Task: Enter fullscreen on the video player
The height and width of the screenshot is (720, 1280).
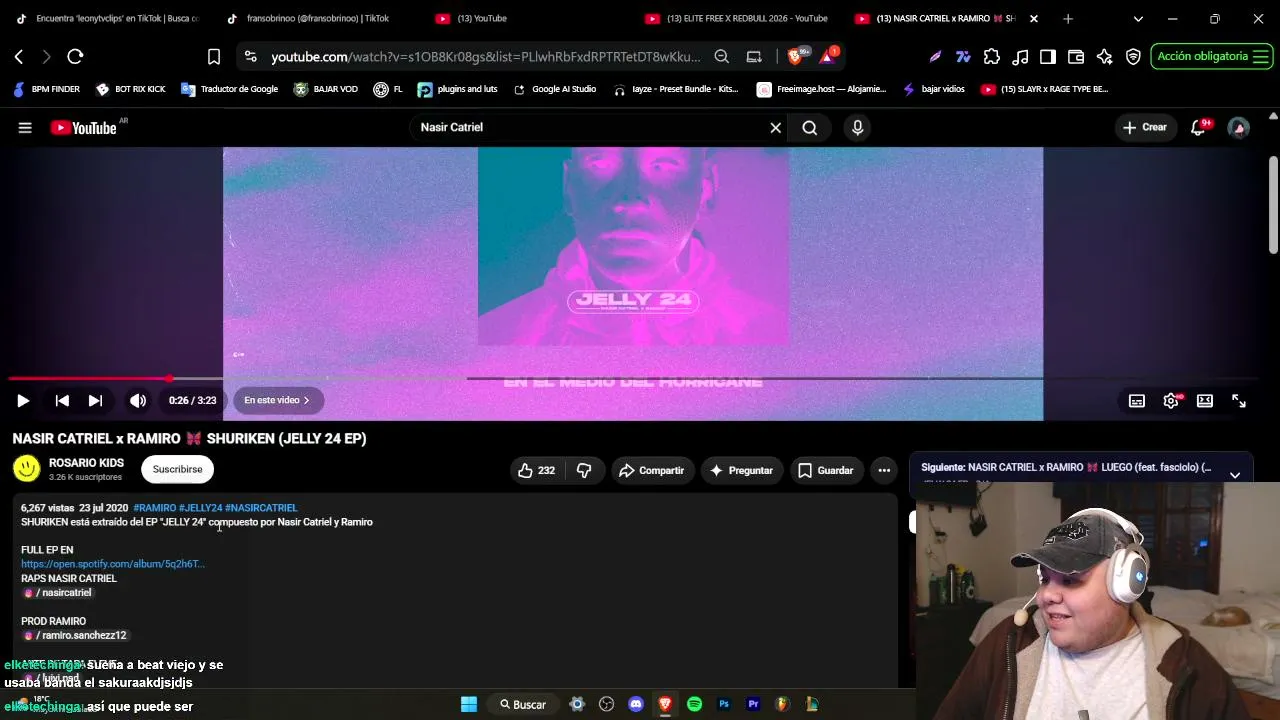Action: 1239,401
